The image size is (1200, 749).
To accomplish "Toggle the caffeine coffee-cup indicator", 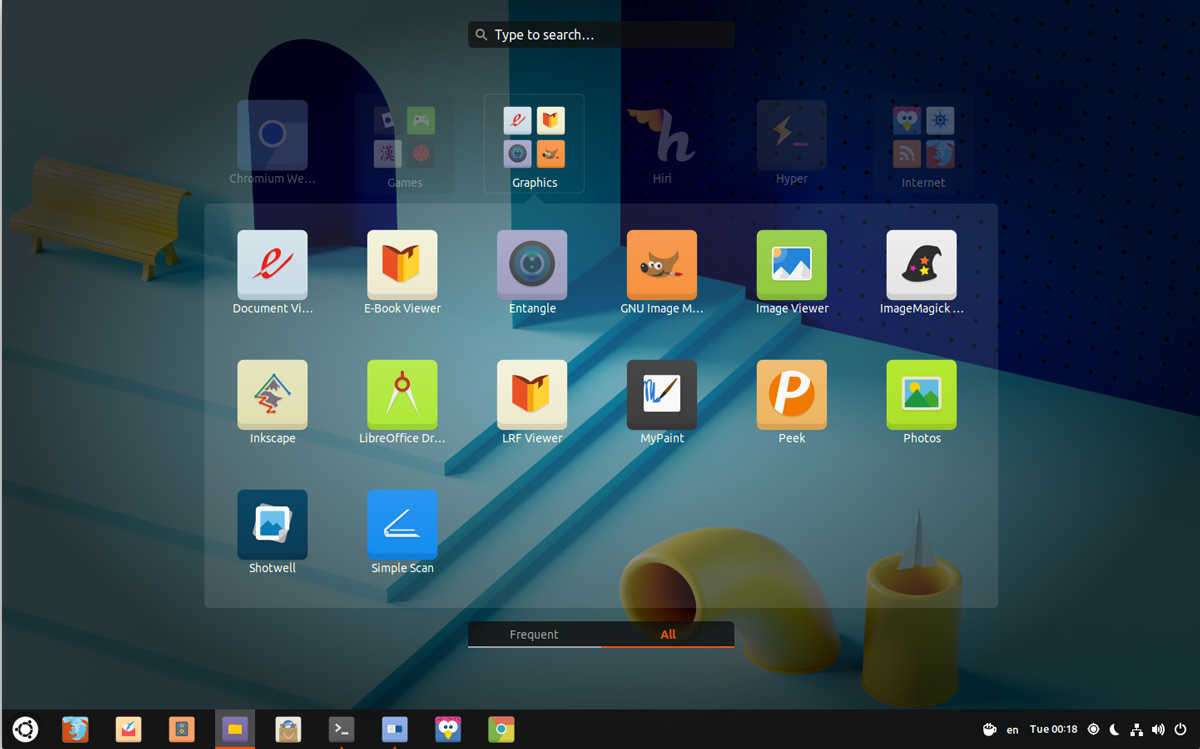I will coord(989,729).
